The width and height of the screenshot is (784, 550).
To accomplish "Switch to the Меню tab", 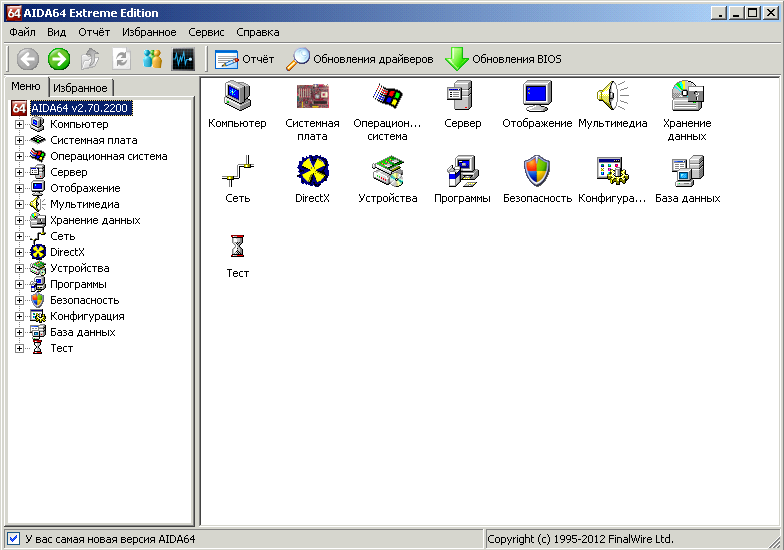I will (26, 86).
